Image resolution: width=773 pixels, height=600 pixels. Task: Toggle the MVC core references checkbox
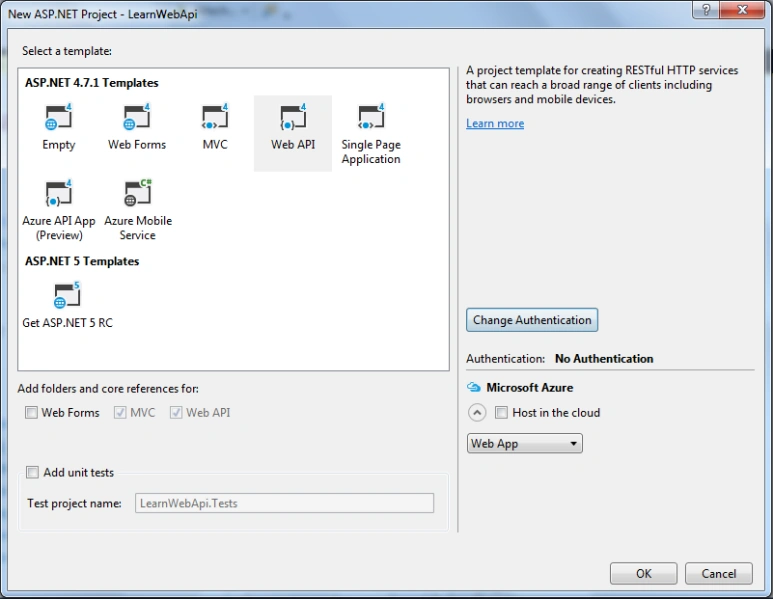pyautogui.click(x=120, y=413)
